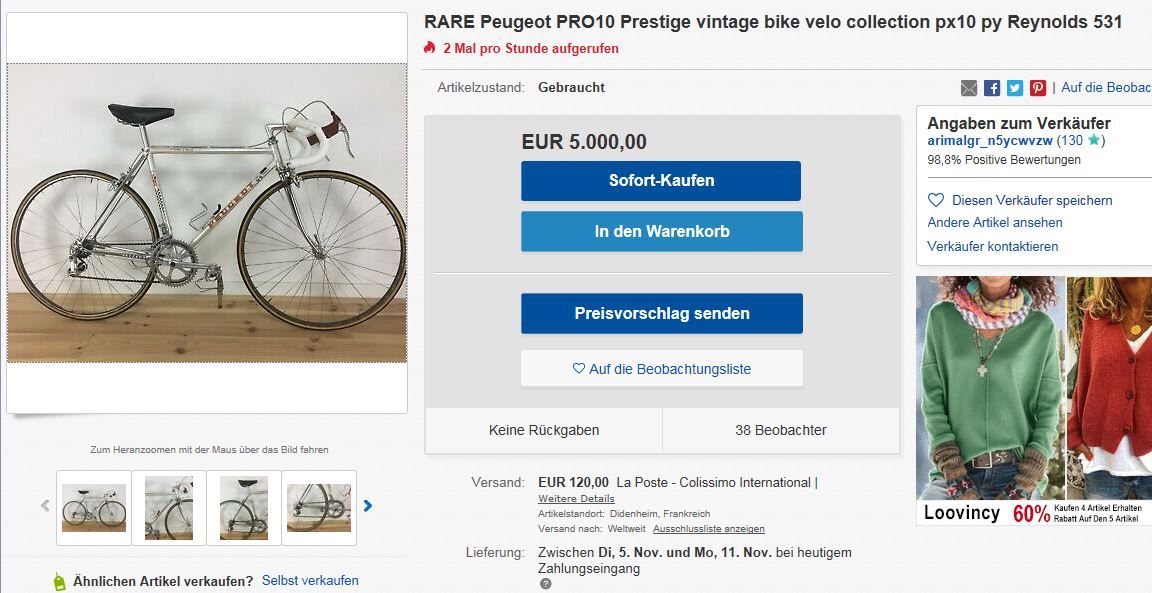Show next thumbnails with right arrow
1152x593 pixels.
[x=368, y=506]
